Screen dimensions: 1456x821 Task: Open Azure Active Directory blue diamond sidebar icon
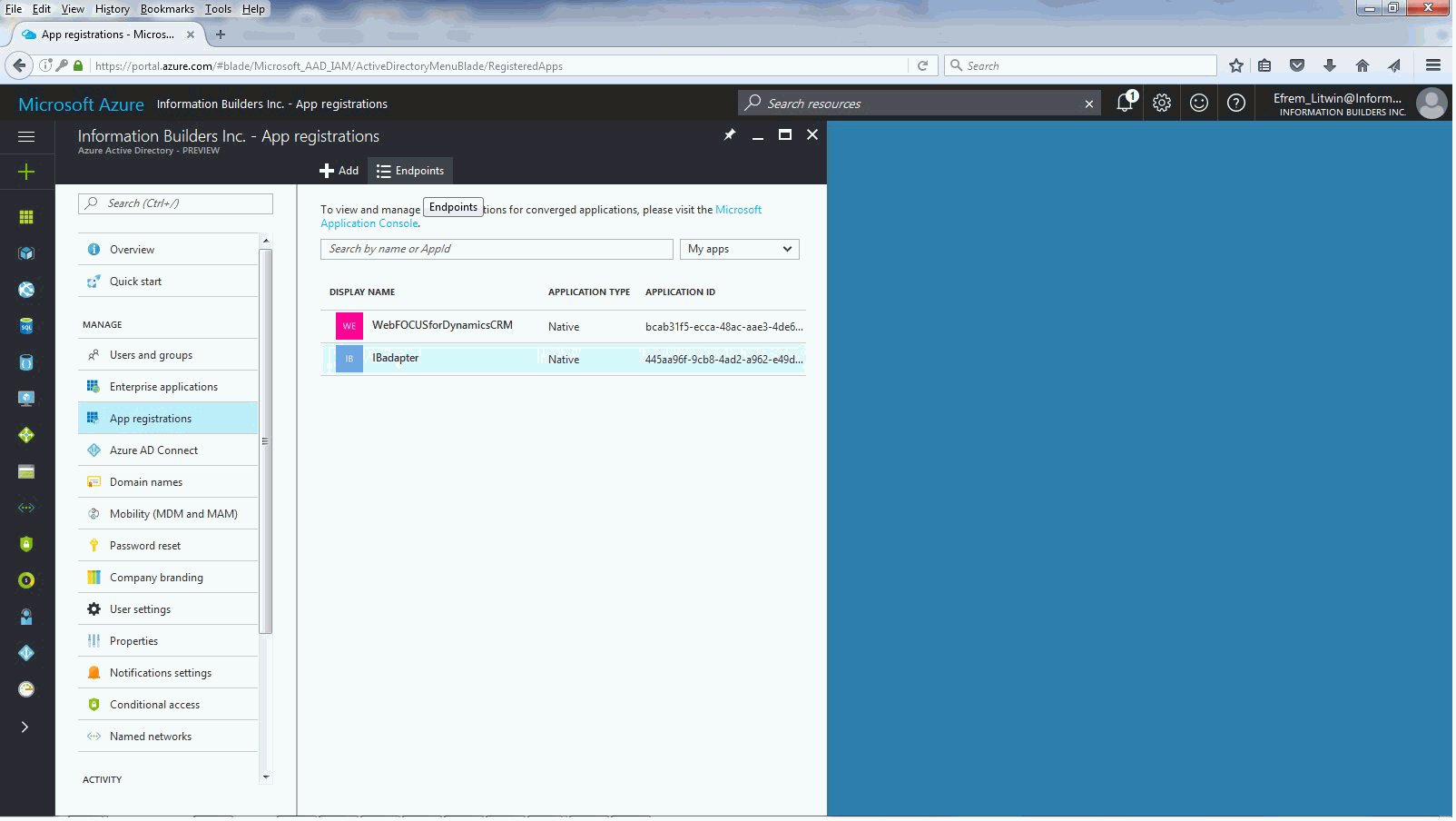26,653
